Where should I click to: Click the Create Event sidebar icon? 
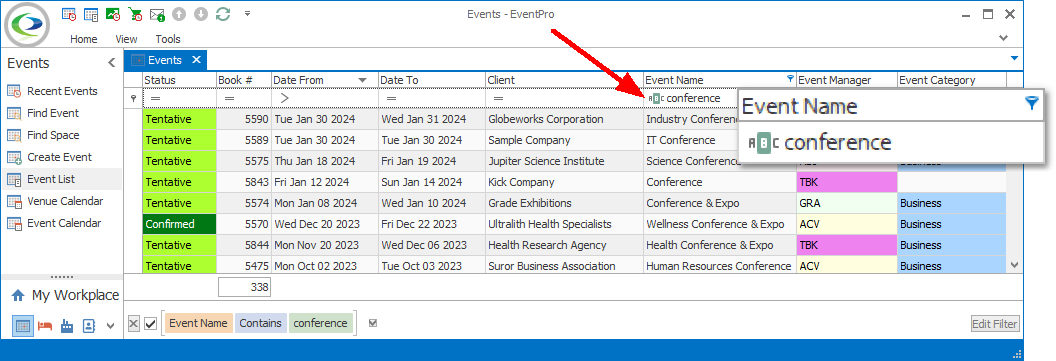14,158
